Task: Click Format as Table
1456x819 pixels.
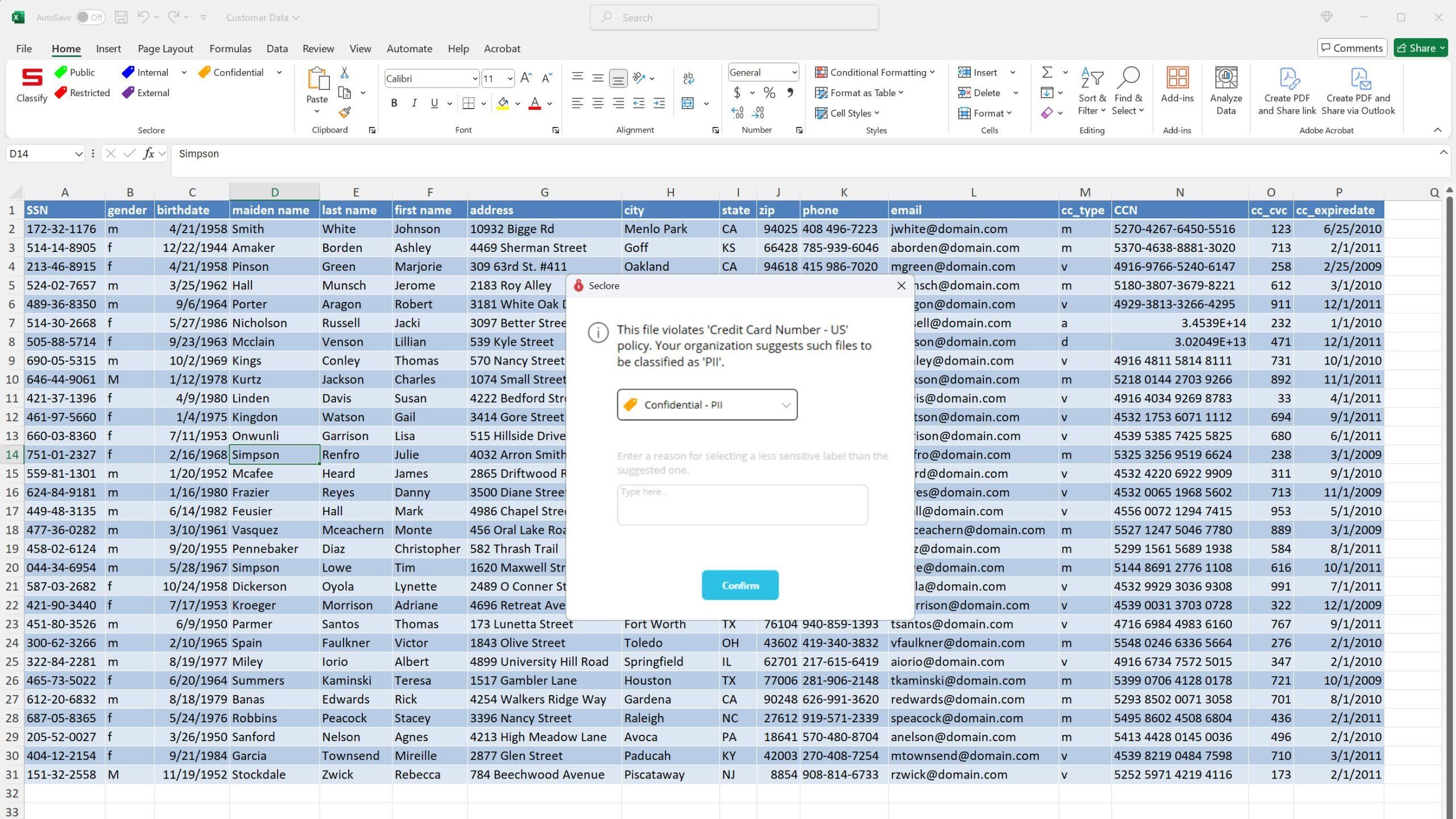Action: pos(859,93)
